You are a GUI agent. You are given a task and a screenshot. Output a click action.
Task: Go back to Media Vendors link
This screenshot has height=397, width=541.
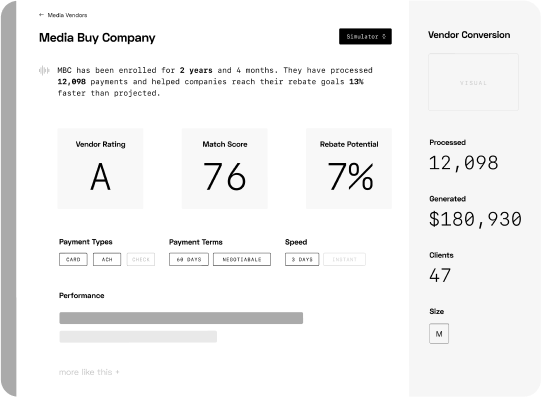[67, 15]
